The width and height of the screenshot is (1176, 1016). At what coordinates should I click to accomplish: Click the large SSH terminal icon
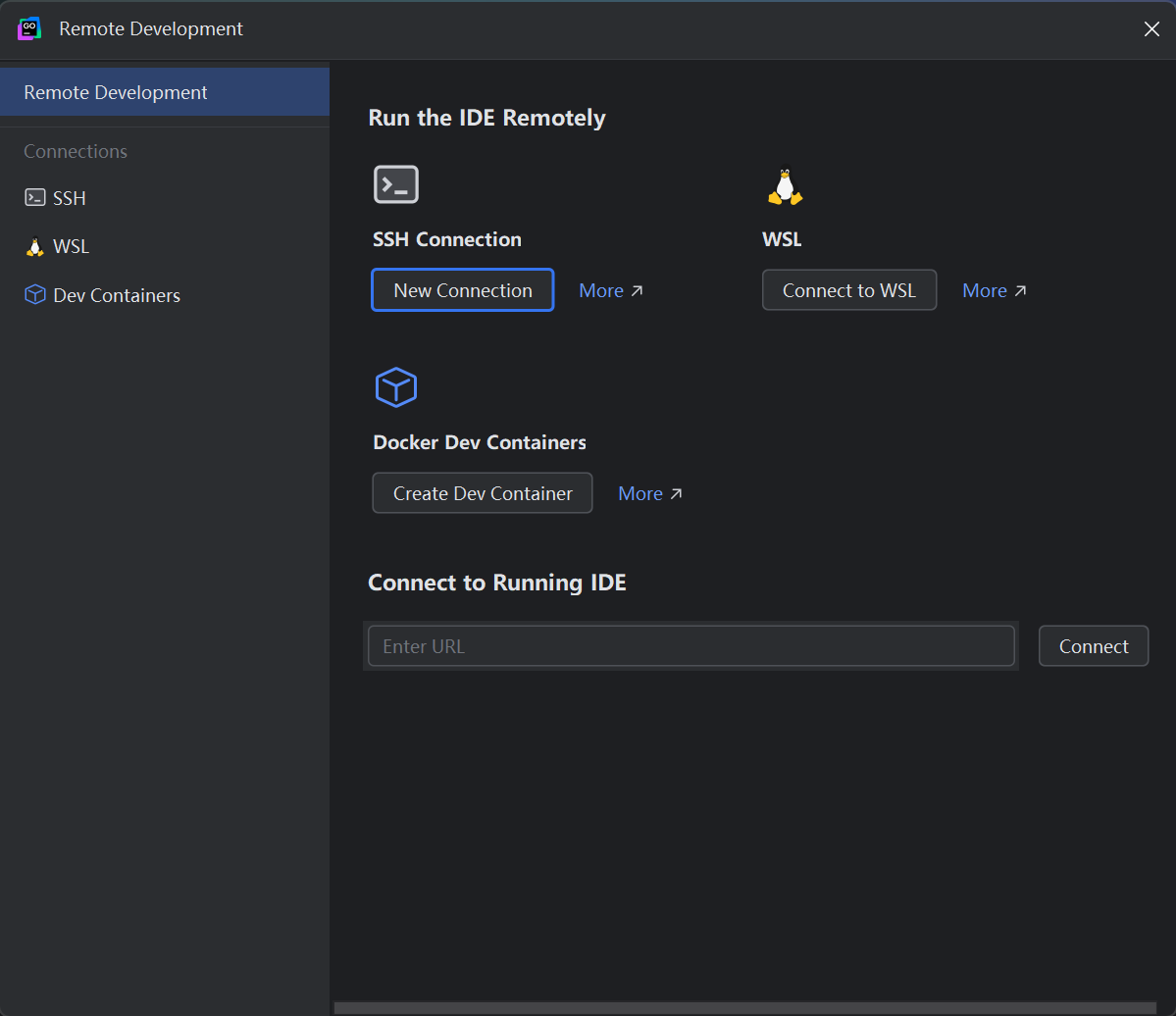click(396, 184)
